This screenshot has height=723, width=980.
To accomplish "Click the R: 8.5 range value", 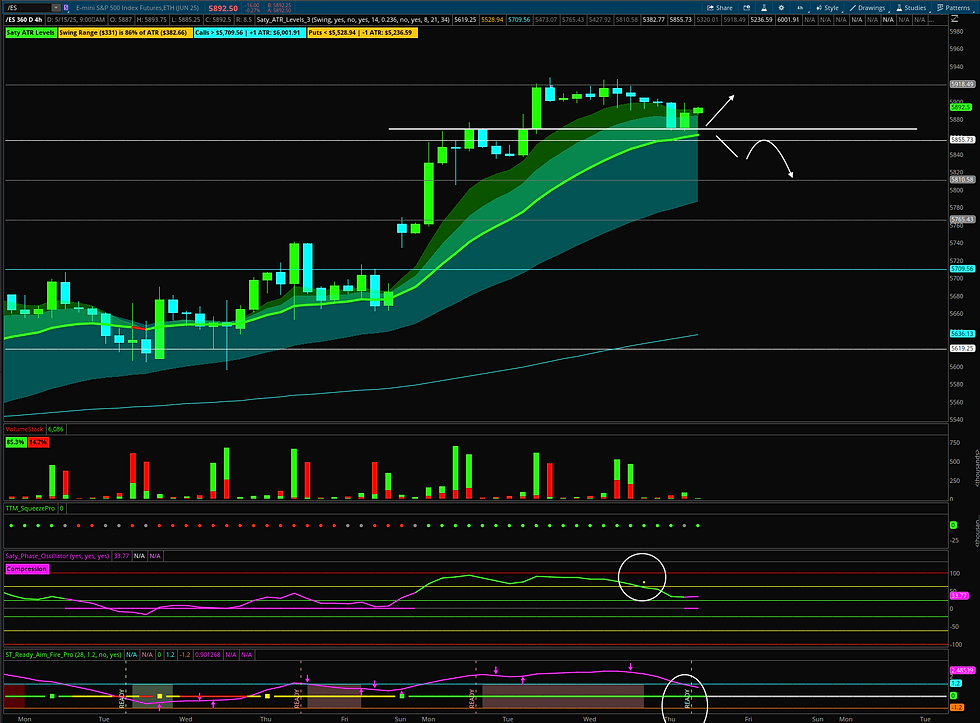I will [x=244, y=19].
